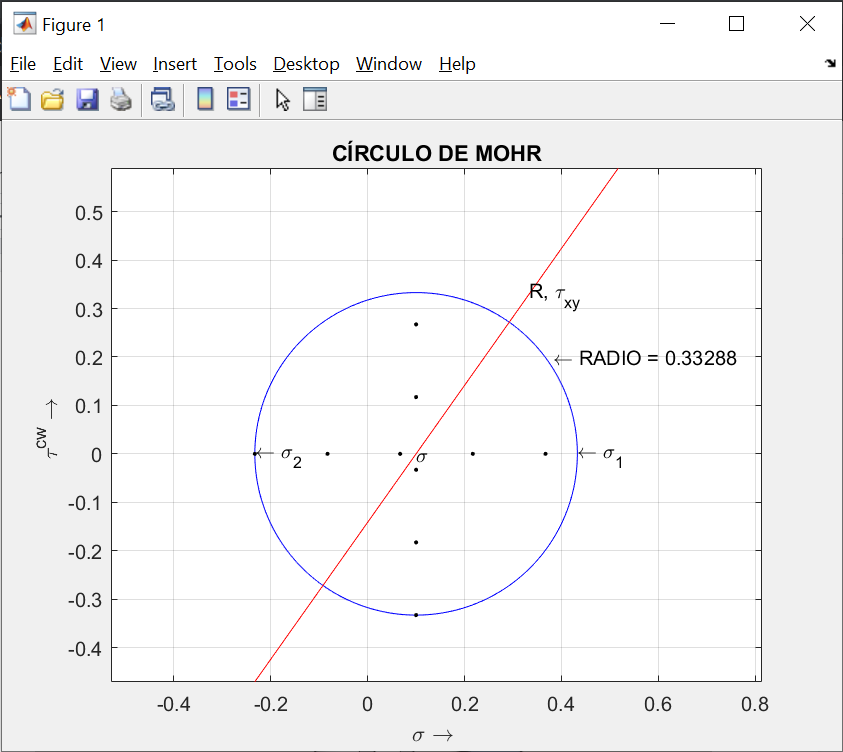Insert a colorbar from the toolbar

pos(205,99)
